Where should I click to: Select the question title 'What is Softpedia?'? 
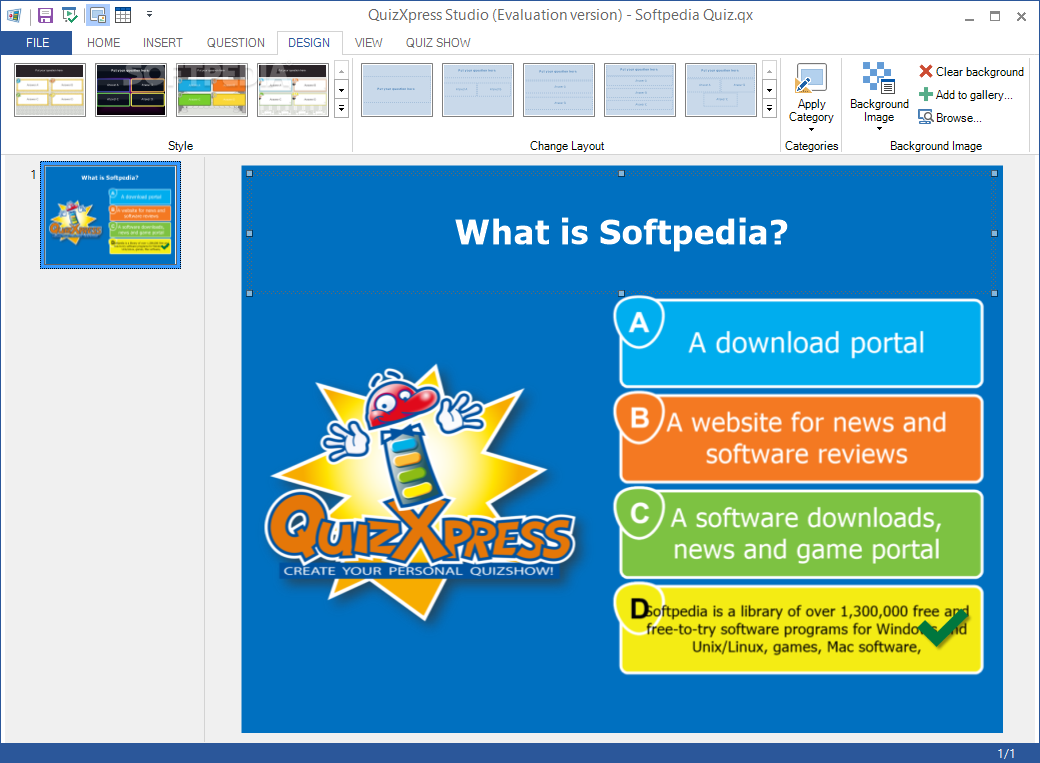(x=621, y=232)
